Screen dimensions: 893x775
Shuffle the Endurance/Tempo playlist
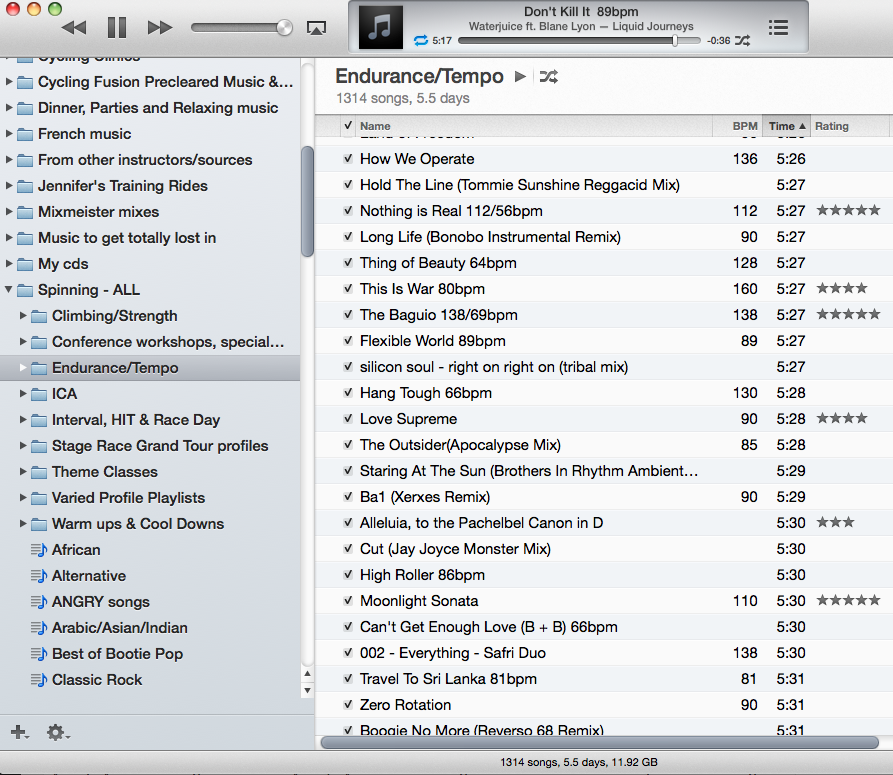pos(548,76)
